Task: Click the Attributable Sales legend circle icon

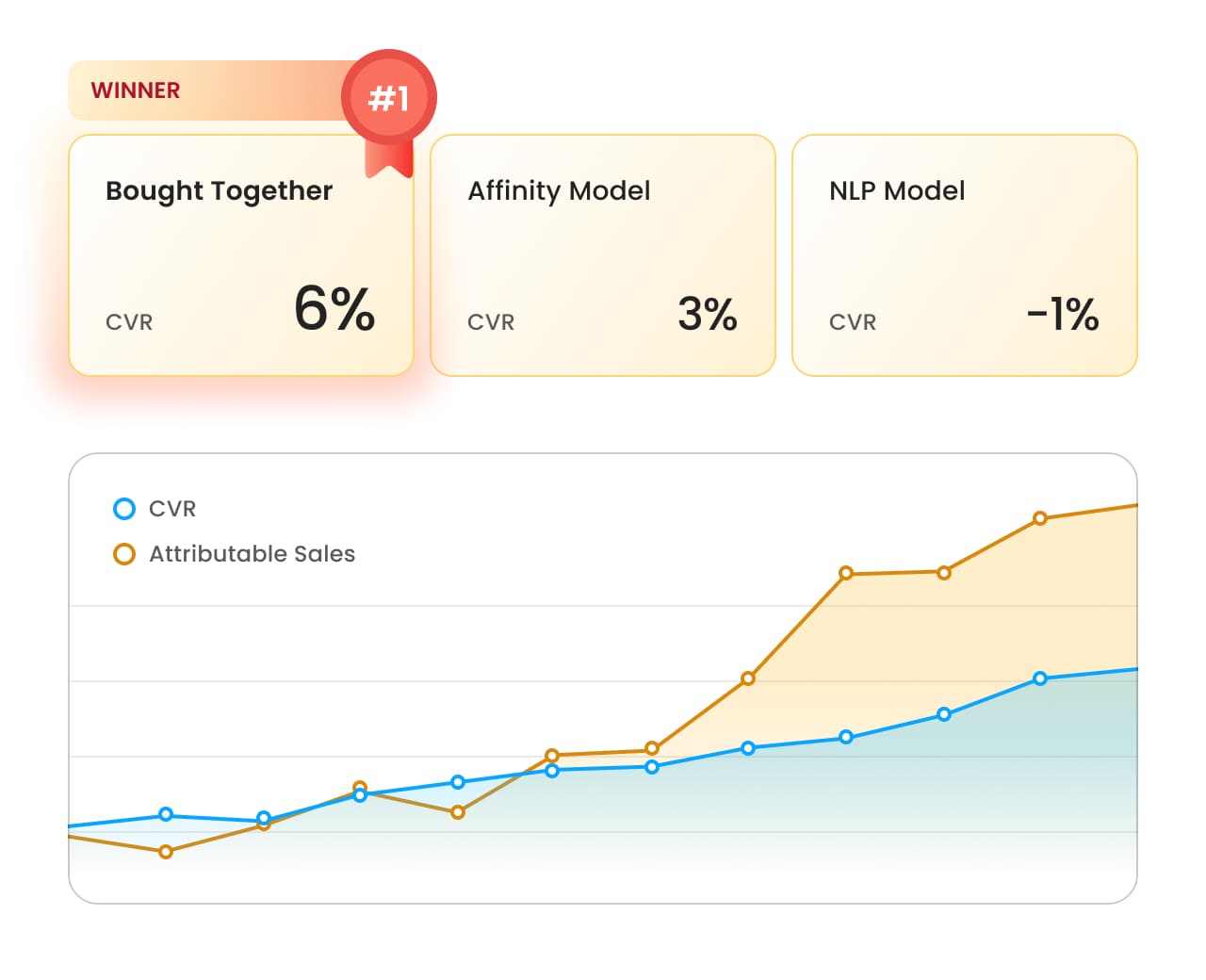Action: pyautogui.click(x=123, y=554)
